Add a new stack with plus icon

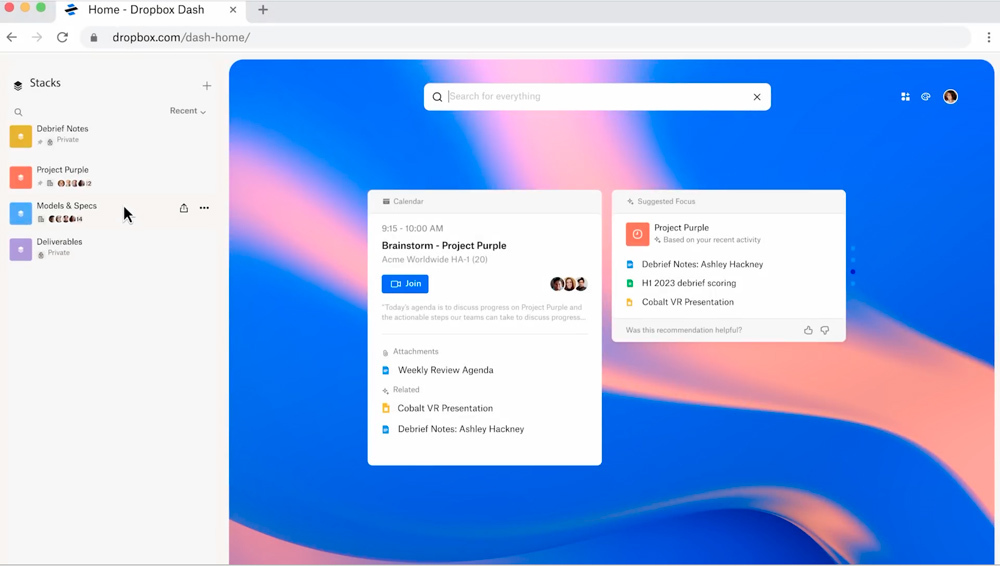[207, 86]
